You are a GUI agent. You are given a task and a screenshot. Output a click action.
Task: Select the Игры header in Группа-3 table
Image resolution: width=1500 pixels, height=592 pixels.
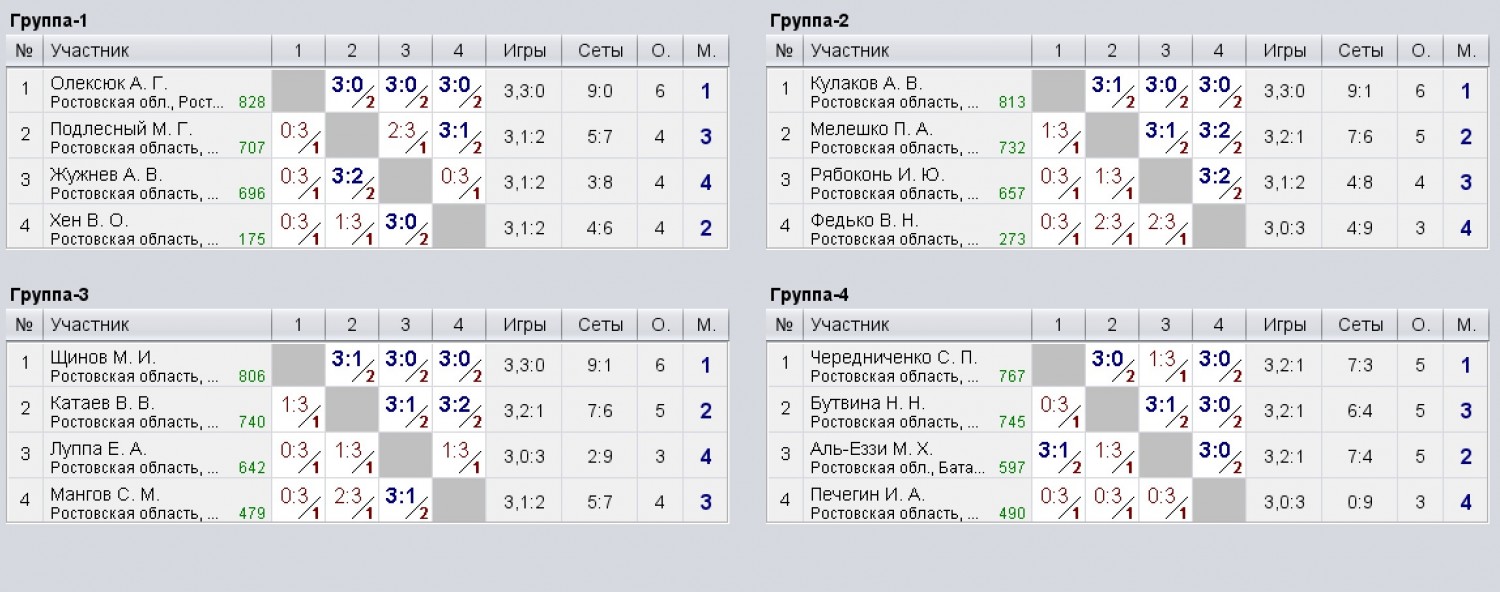coord(524,325)
